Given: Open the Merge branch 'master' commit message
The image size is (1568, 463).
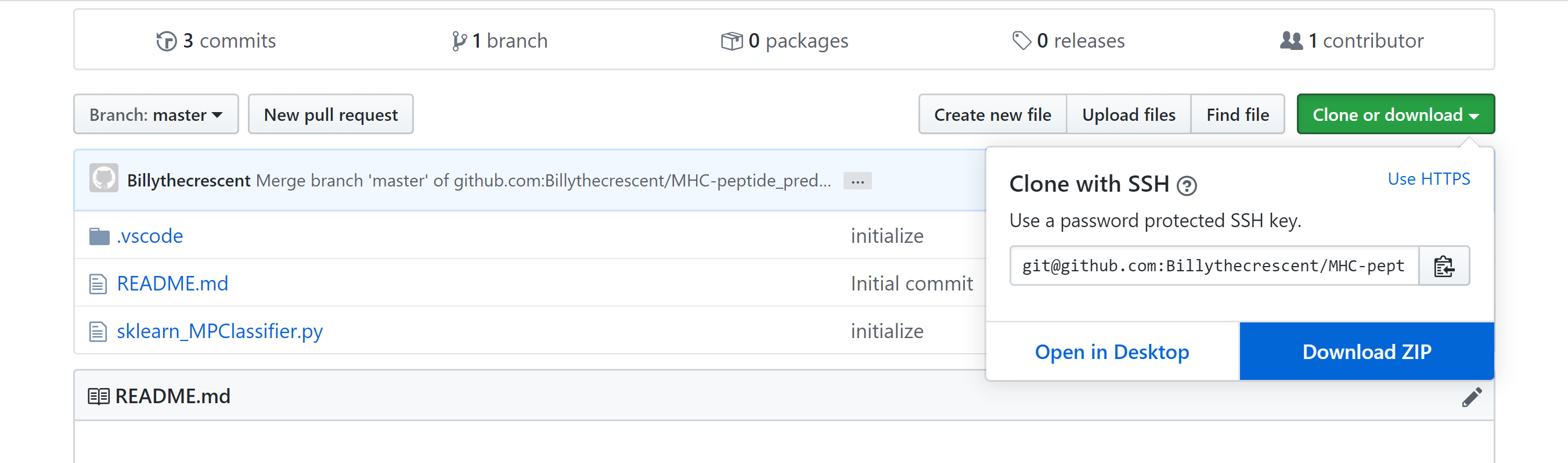Looking at the screenshot, I should (x=543, y=180).
